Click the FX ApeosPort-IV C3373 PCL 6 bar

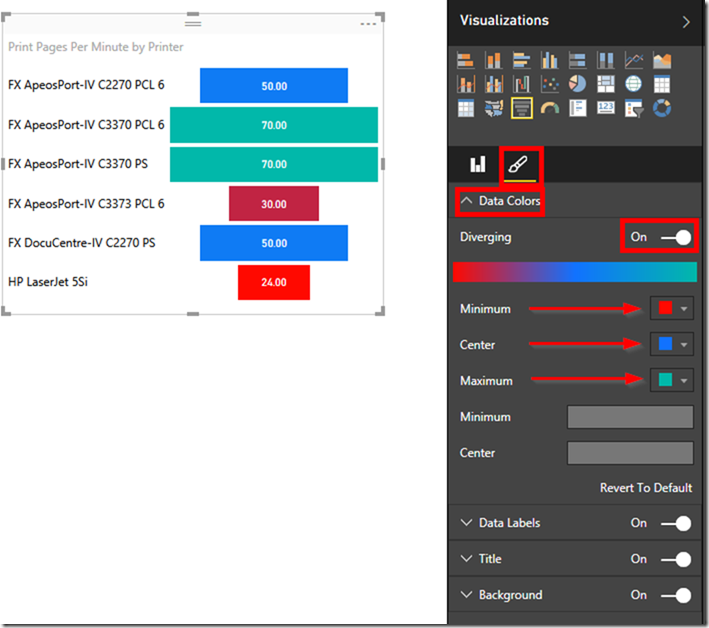tap(274, 203)
